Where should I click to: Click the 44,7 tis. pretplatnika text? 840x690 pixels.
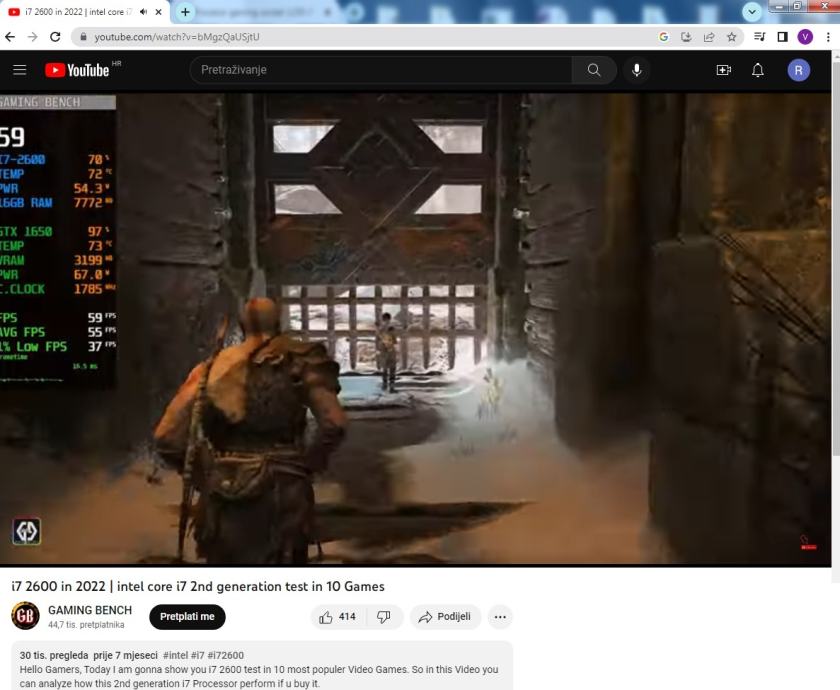coord(86,625)
